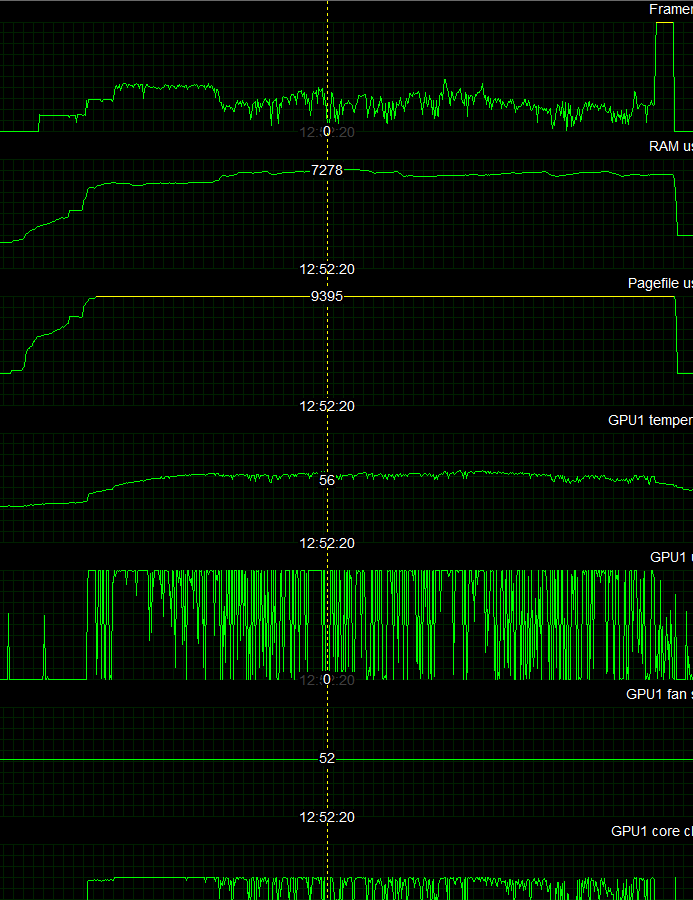Select the 56 reading on temperature graph
The image size is (693, 900).
click(x=327, y=480)
